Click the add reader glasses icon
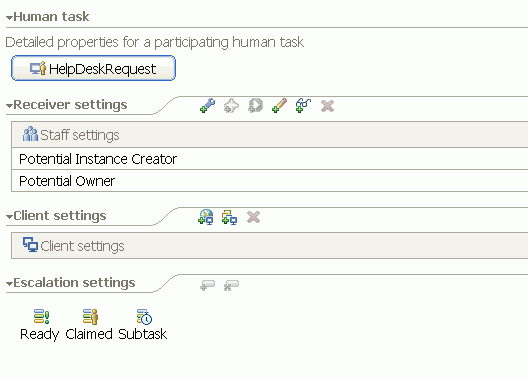Screen dimensions: 528x379 click(x=303, y=106)
